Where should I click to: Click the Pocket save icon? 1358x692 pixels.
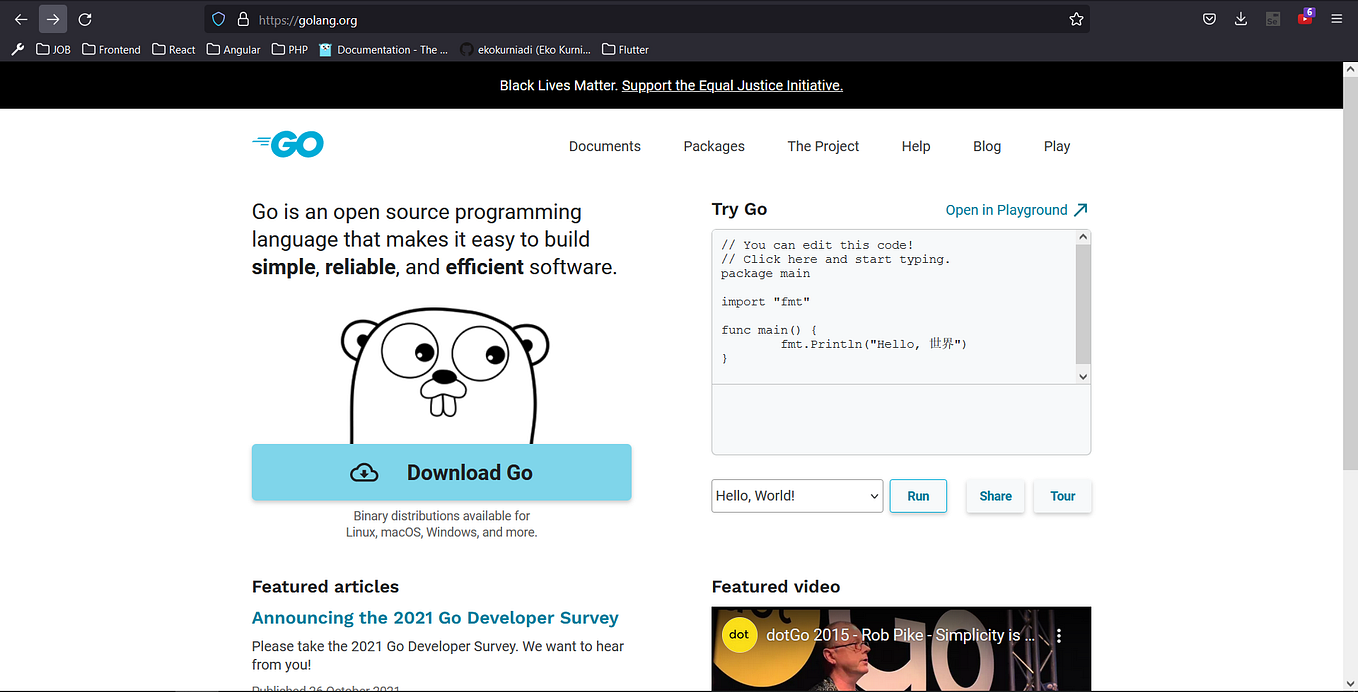[x=1209, y=19]
